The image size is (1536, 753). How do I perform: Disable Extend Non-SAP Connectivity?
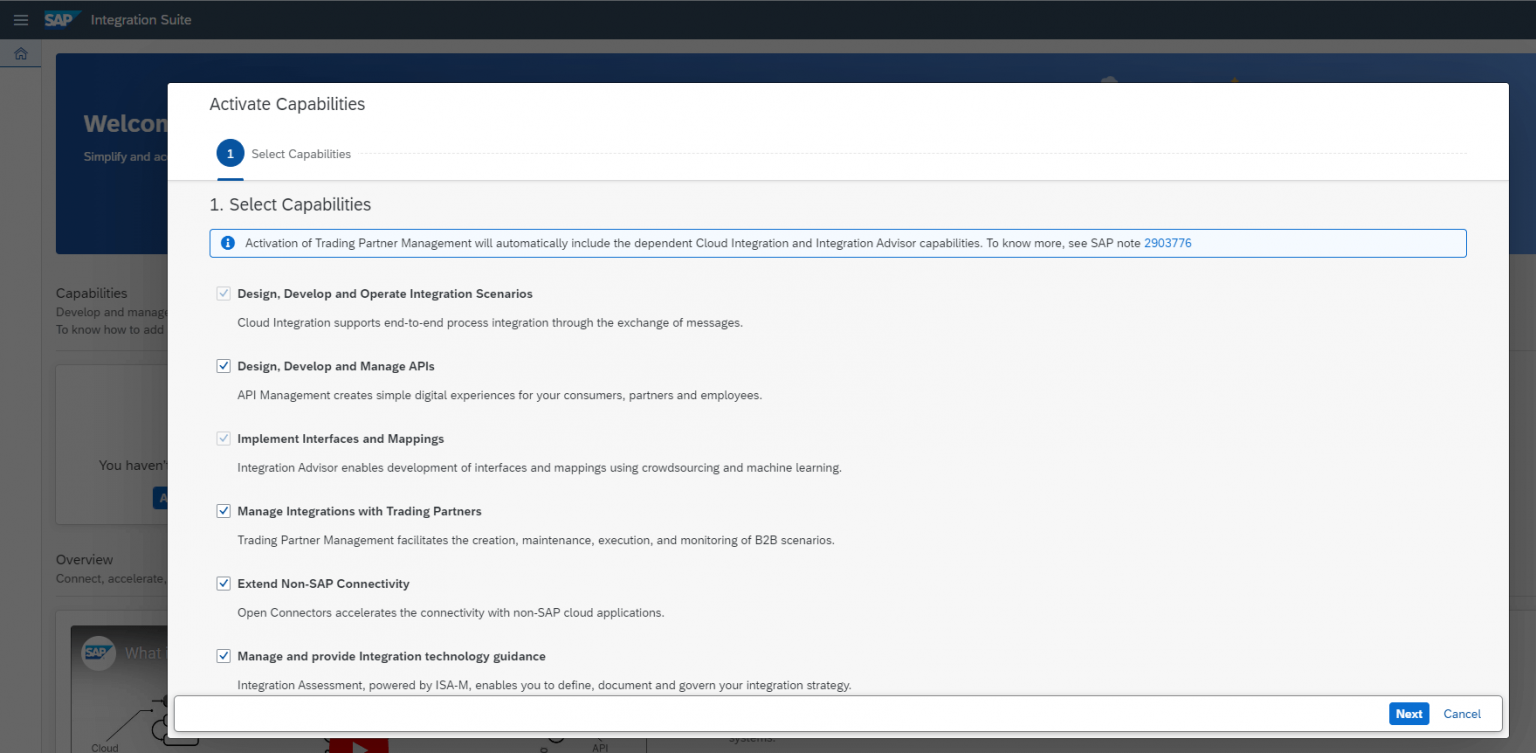(x=223, y=583)
